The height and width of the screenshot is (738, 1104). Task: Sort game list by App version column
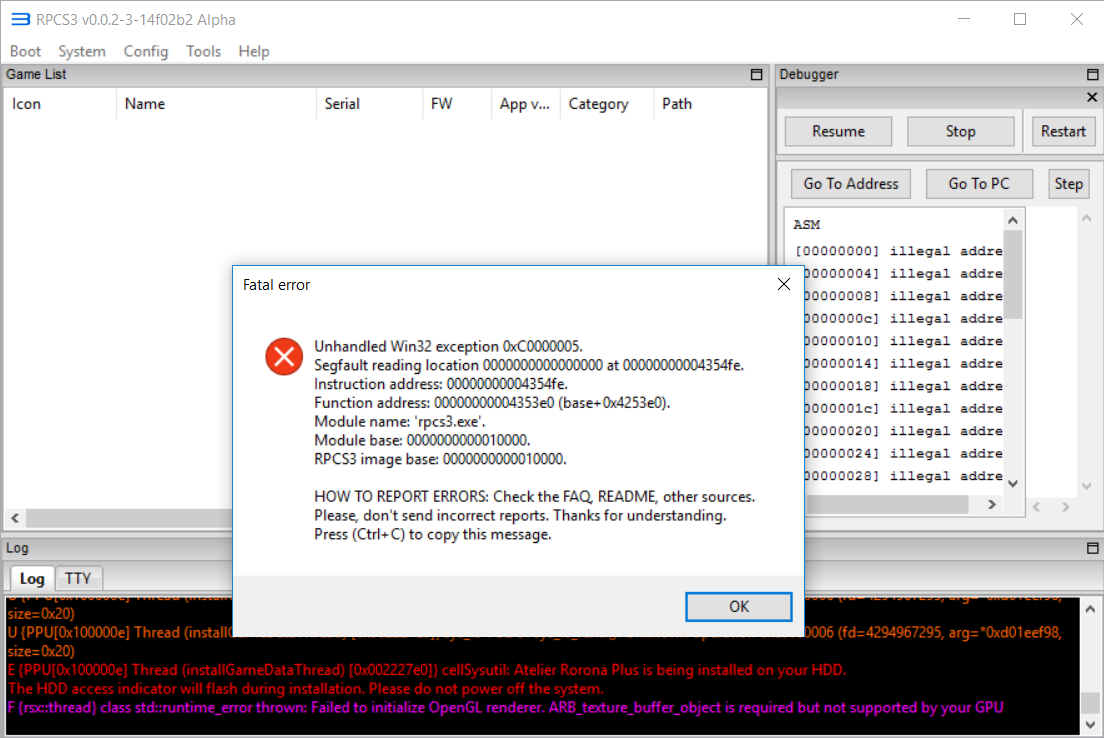[525, 104]
